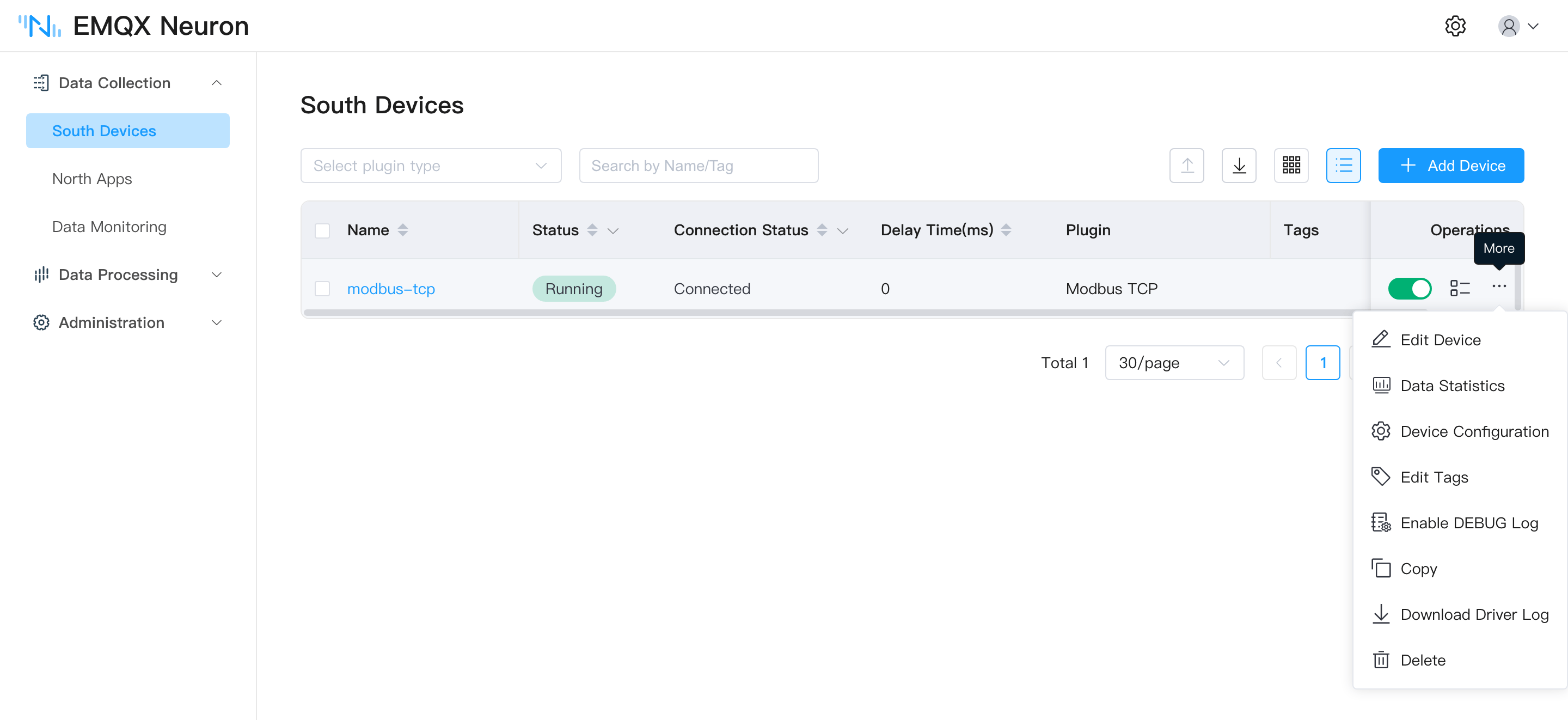Select South Devices in sidebar
Viewport: 1568px width, 720px height.
pos(128,130)
